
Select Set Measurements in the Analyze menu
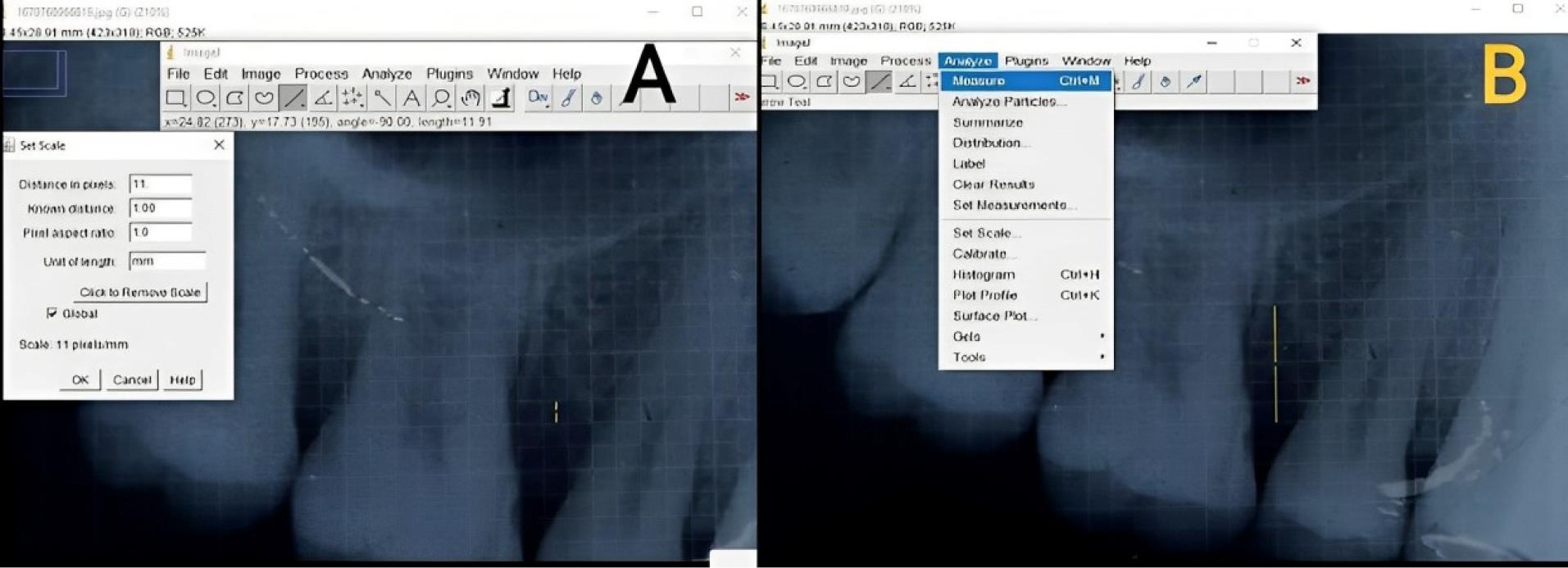pos(1014,205)
